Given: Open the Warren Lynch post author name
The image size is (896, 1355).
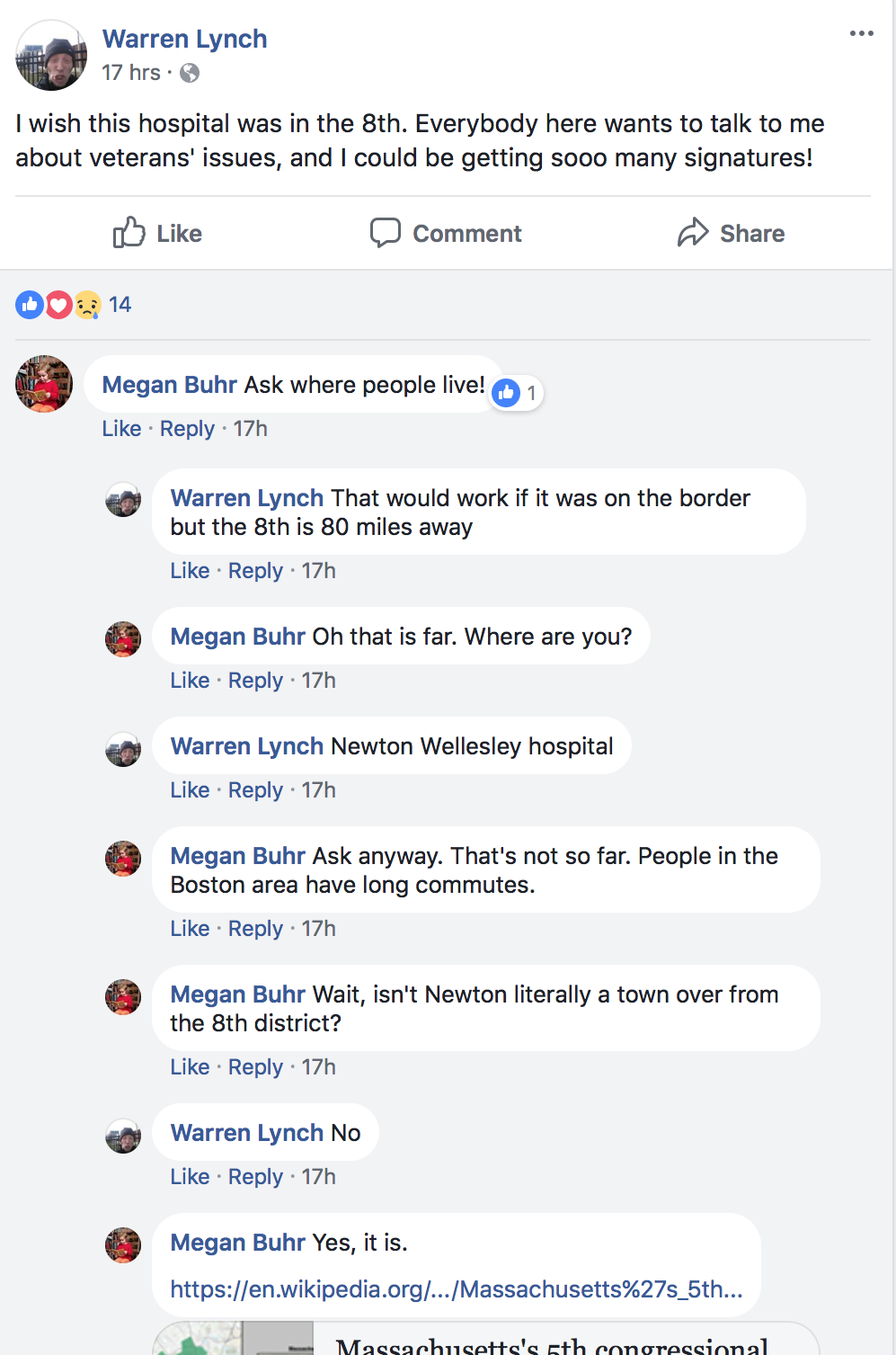Looking at the screenshot, I should pos(184,39).
